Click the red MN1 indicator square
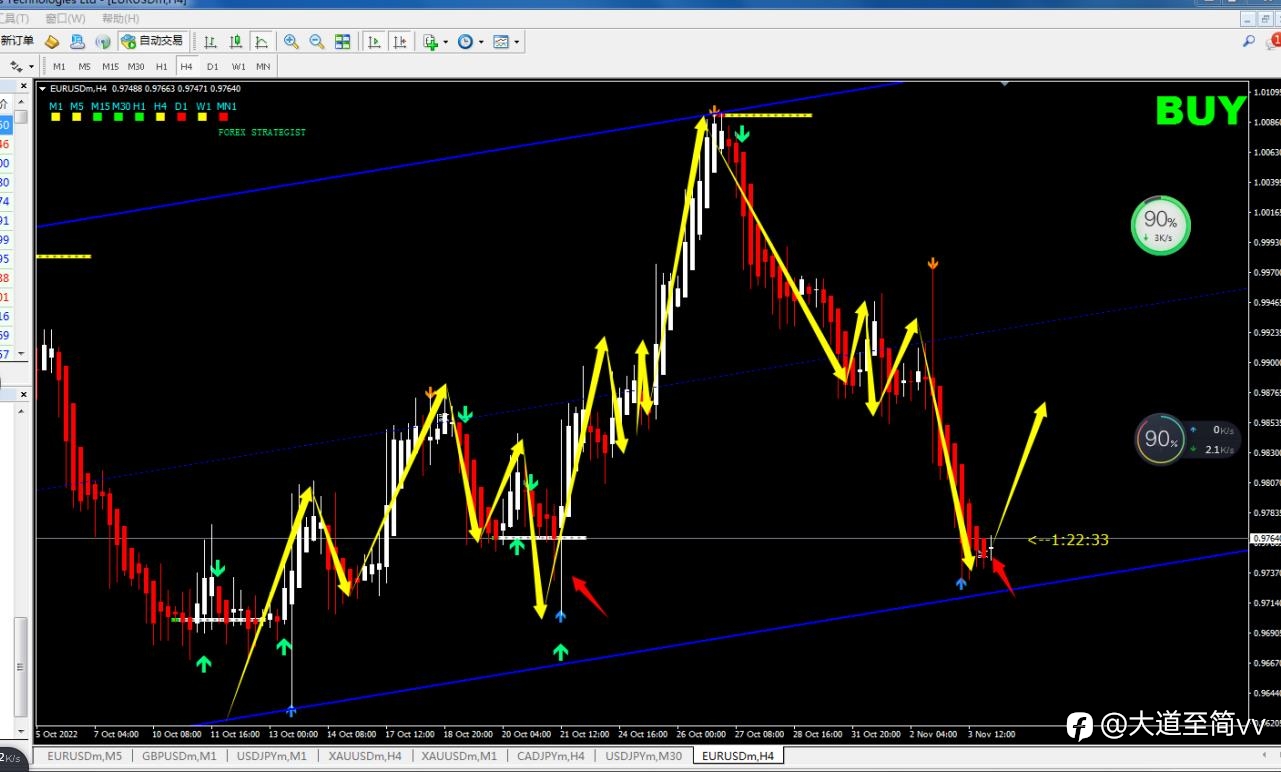Image resolution: width=1281 pixels, height=772 pixels. pyautogui.click(x=224, y=117)
